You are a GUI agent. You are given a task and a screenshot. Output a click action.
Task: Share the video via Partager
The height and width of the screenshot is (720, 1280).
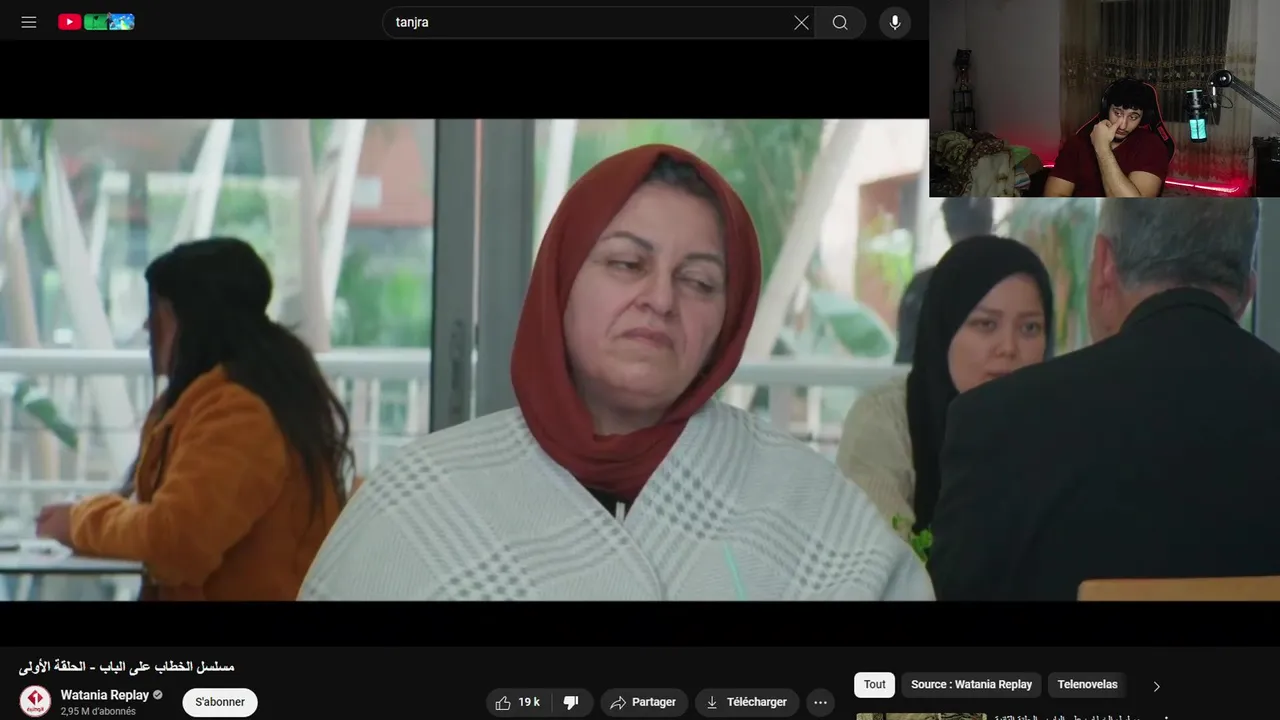click(x=644, y=702)
